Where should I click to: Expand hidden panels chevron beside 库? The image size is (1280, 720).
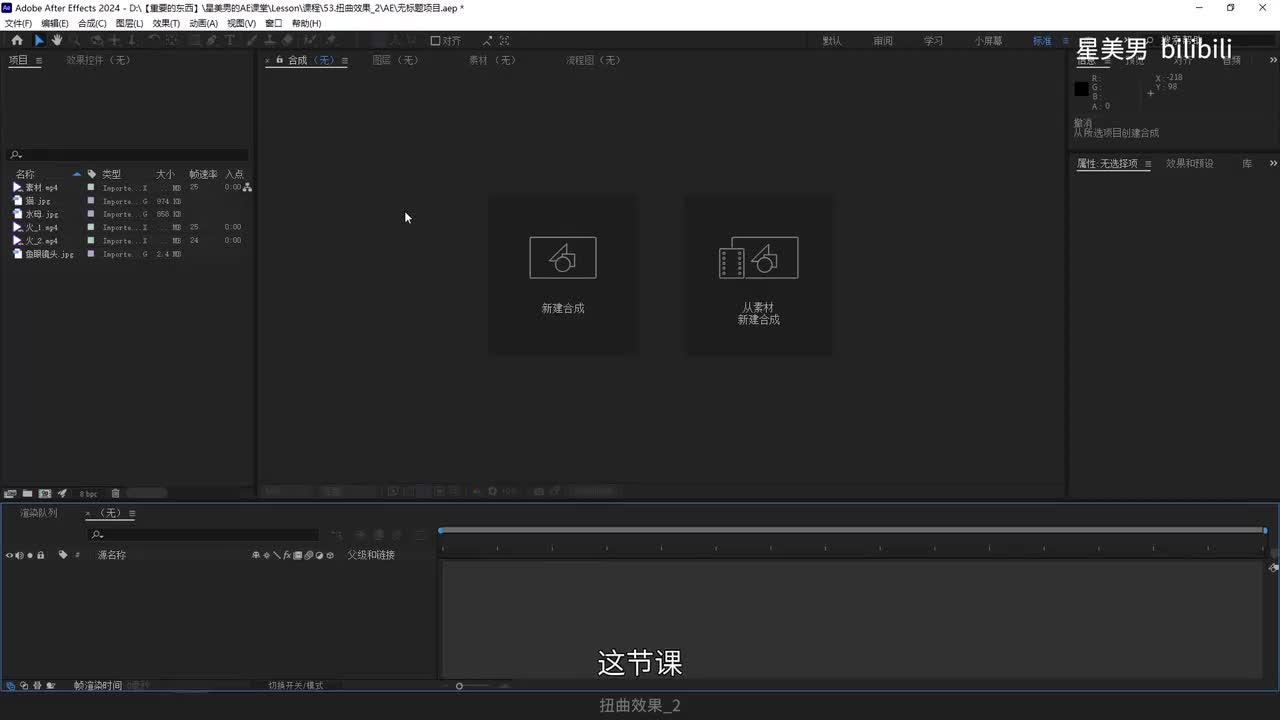pyautogui.click(x=1273, y=163)
